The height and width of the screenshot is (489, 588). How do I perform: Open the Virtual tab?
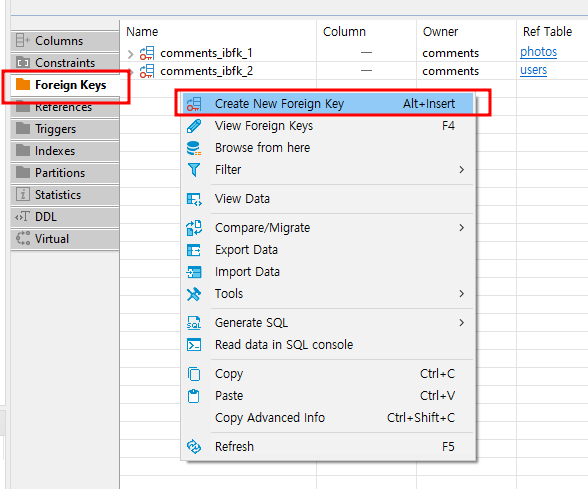[x=65, y=239]
